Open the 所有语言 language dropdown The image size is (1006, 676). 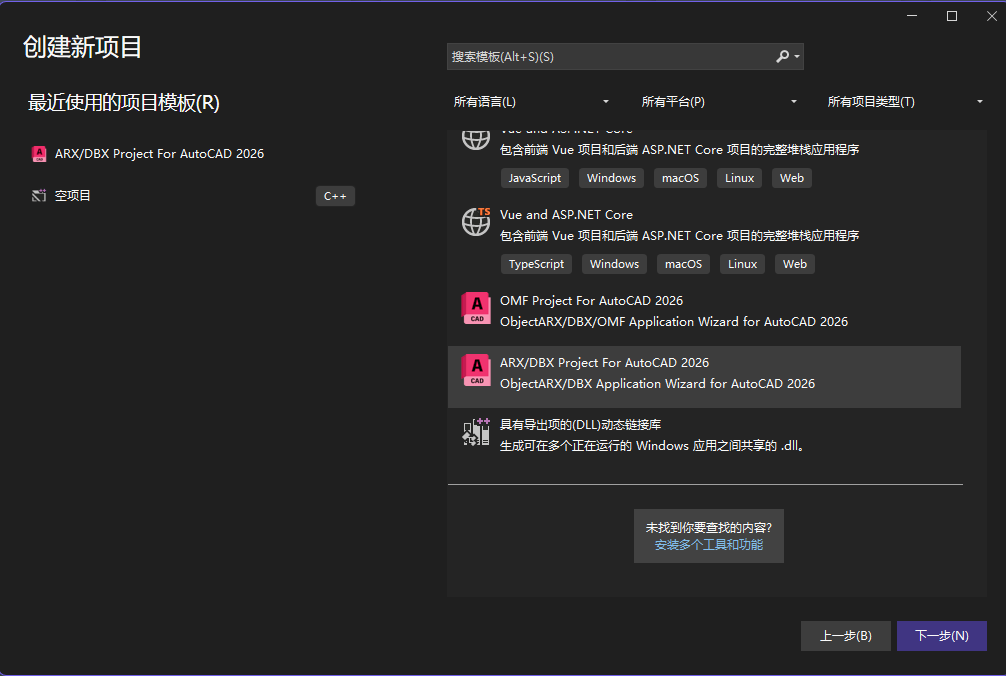coord(531,102)
